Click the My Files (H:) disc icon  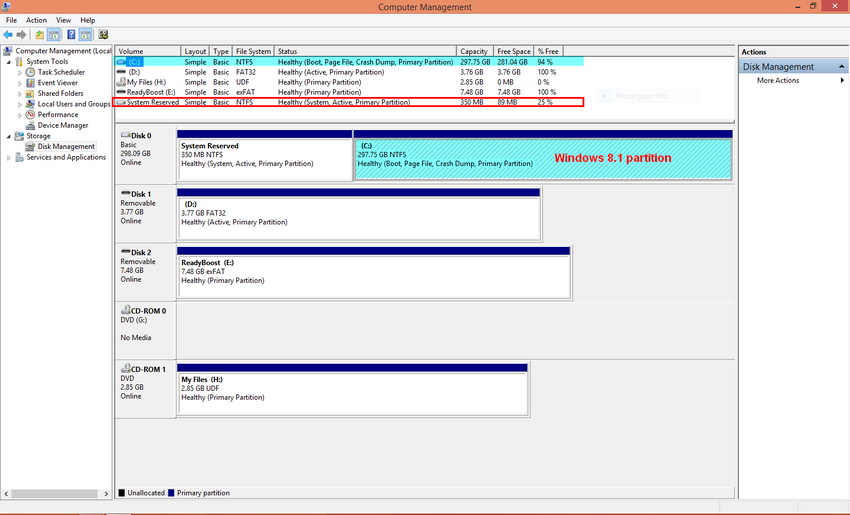click(121, 82)
